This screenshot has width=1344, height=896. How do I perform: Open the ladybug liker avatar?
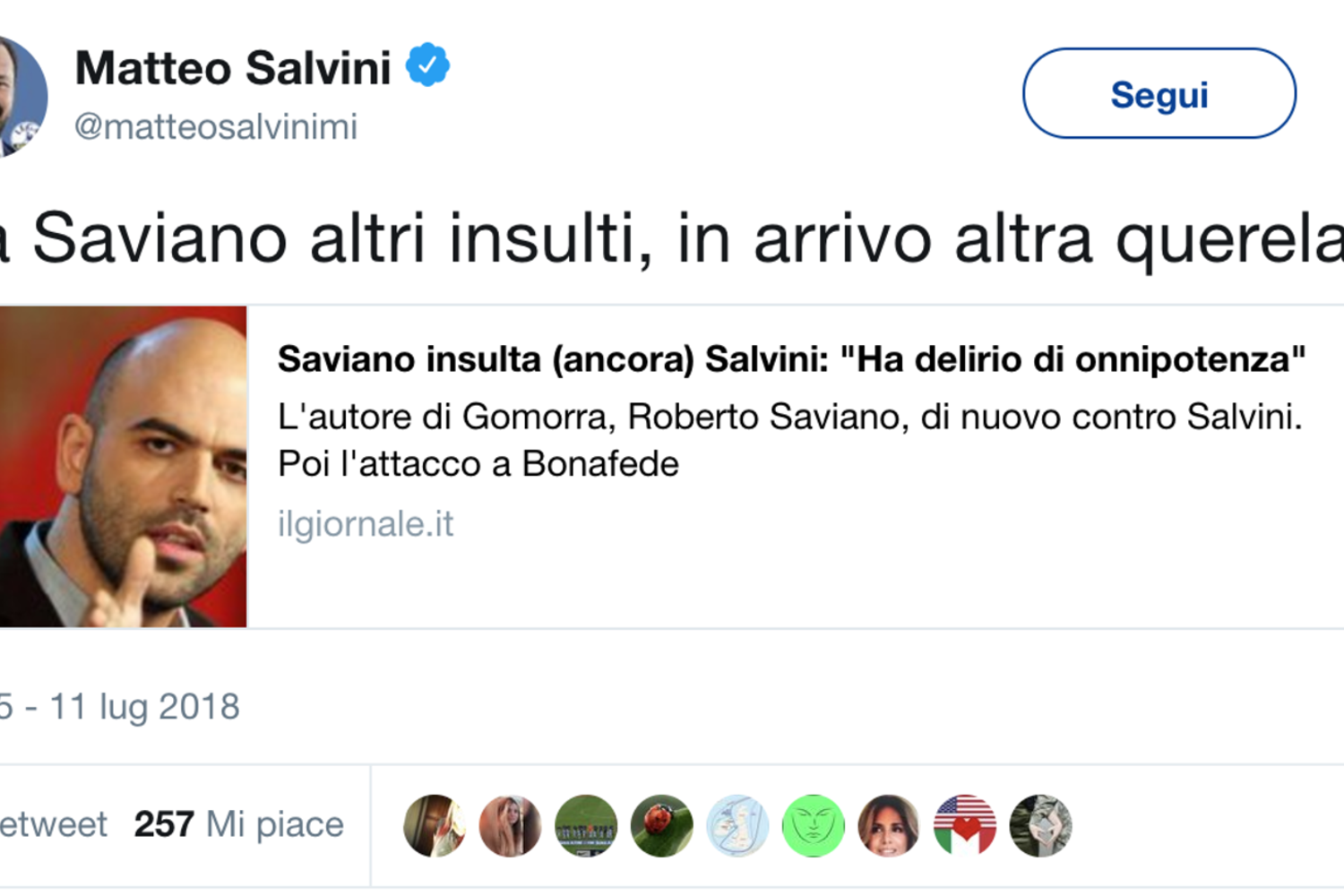coord(661,825)
